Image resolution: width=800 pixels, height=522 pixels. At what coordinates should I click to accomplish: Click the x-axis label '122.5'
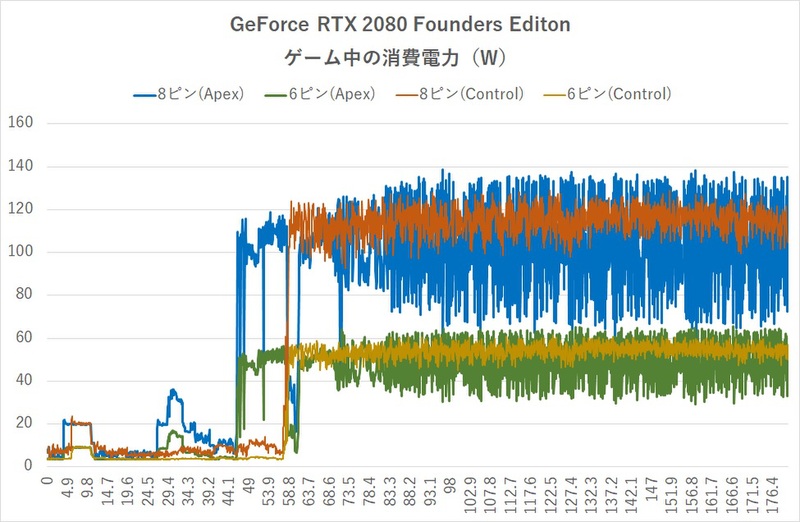point(549,494)
